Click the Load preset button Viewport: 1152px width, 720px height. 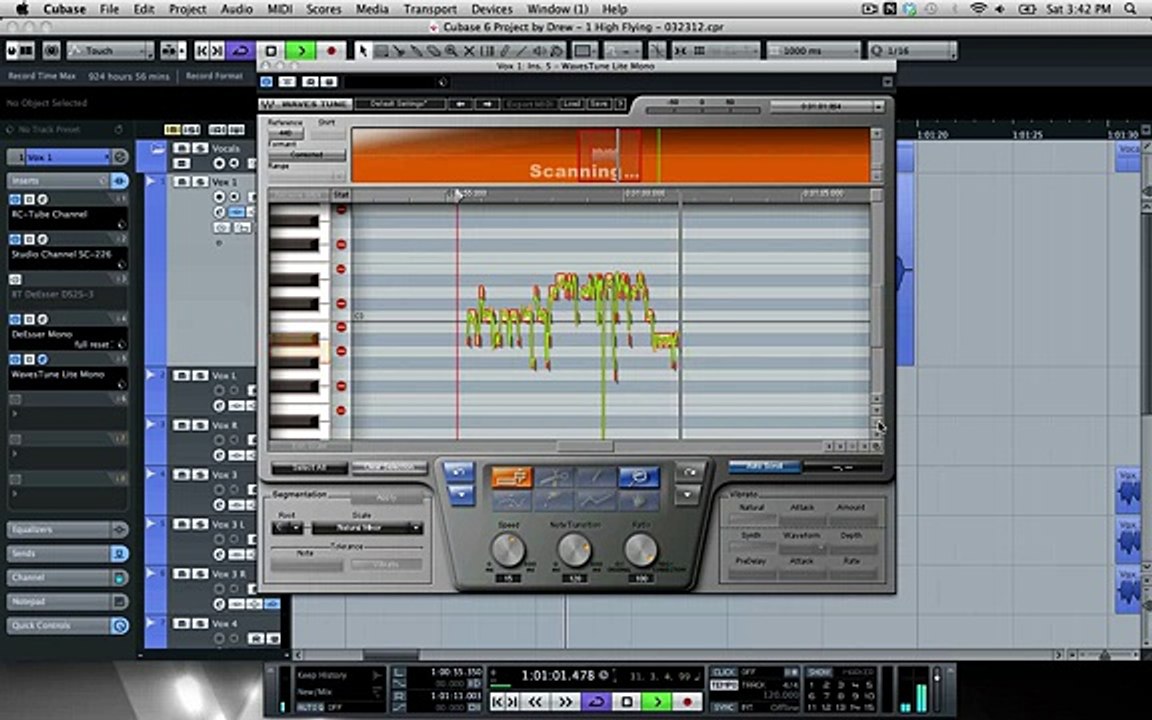pyautogui.click(x=572, y=104)
